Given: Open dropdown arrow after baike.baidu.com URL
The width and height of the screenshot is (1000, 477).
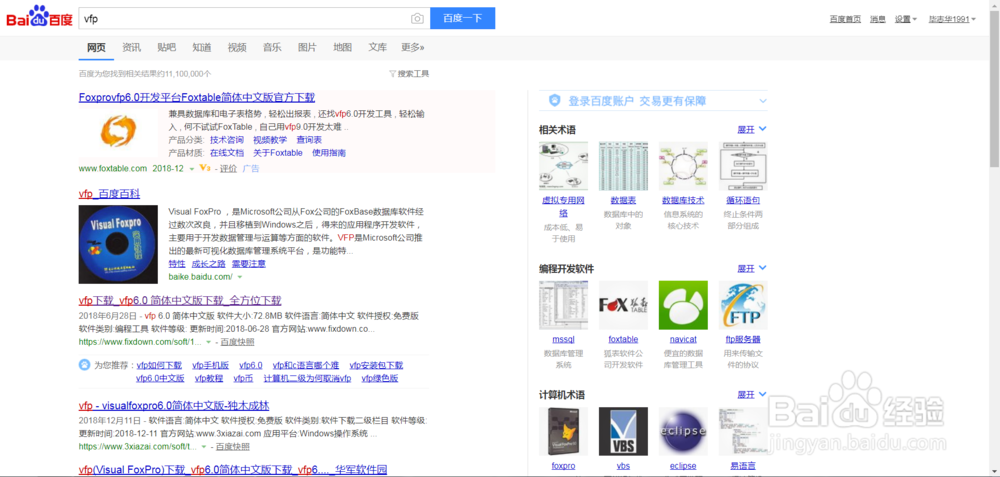Looking at the screenshot, I should (240, 277).
